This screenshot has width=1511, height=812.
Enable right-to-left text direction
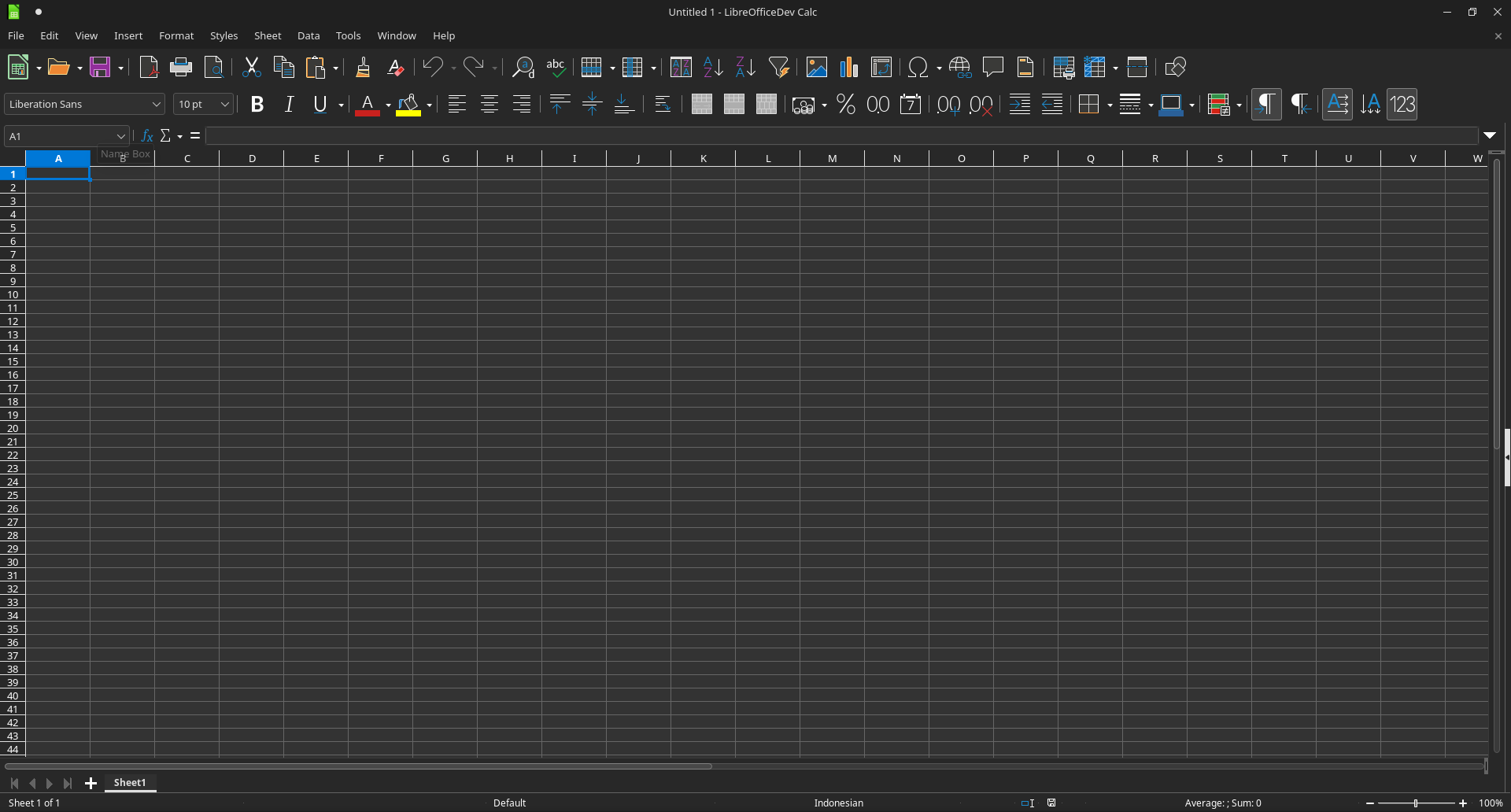(1299, 104)
